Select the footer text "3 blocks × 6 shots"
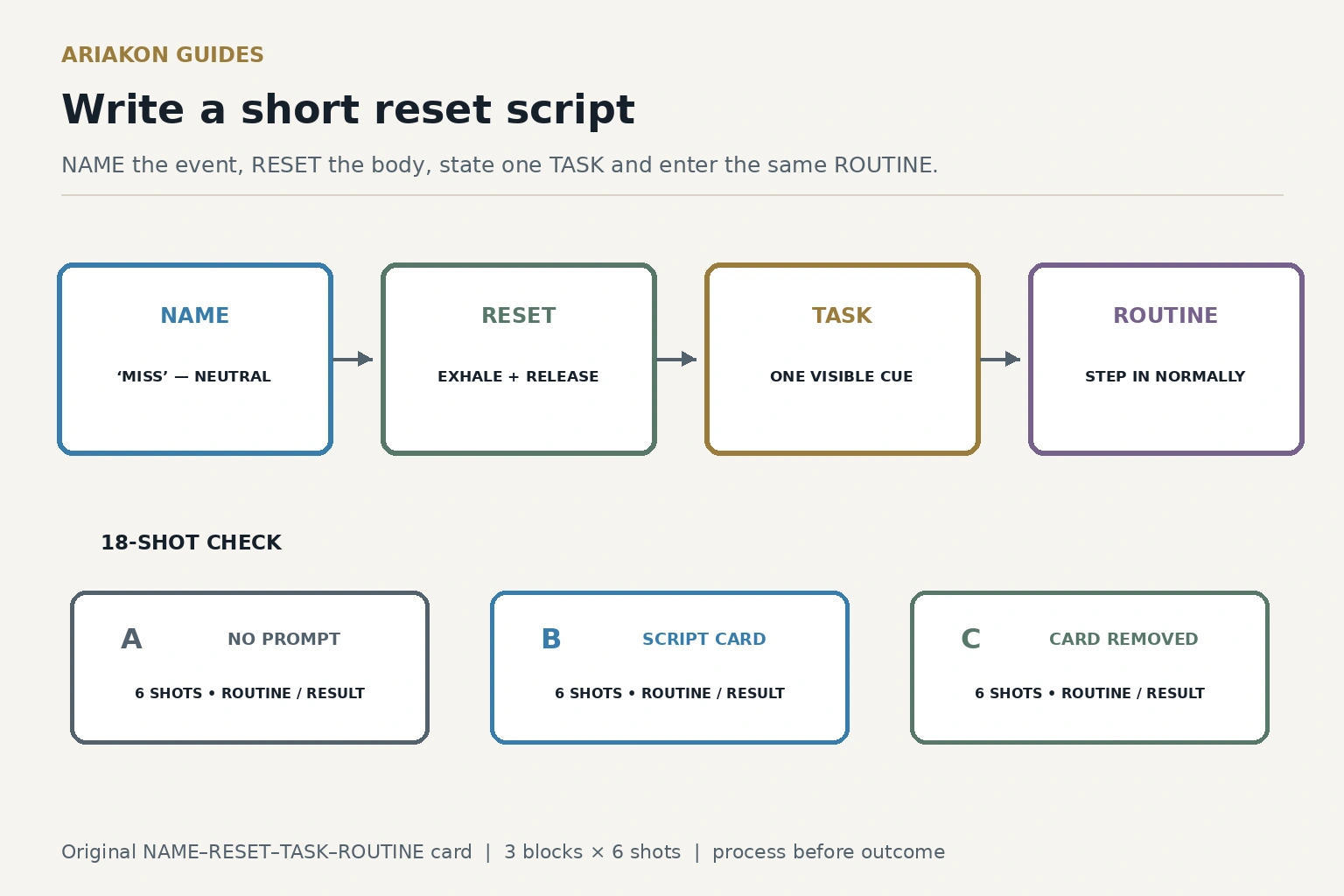The width and height of the screenshot is (1344, 896). 592,852
